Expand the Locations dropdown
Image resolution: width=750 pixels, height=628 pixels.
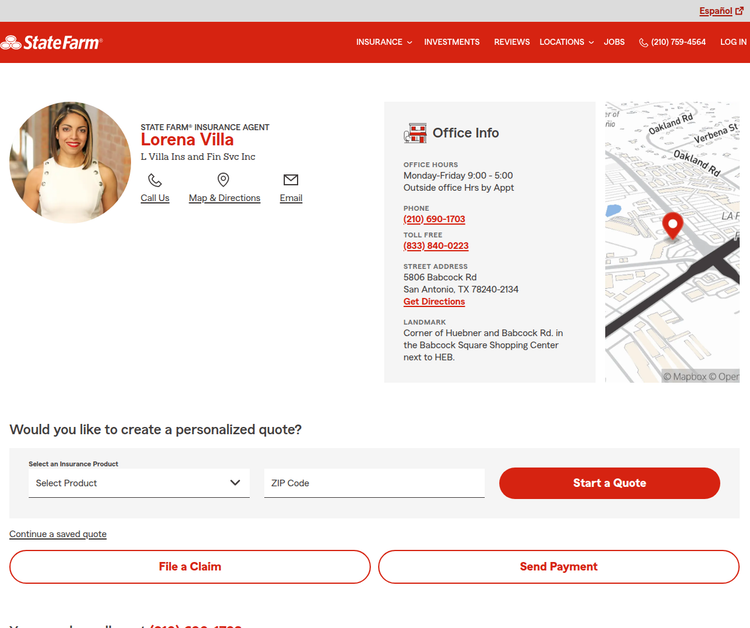(567, 42)
